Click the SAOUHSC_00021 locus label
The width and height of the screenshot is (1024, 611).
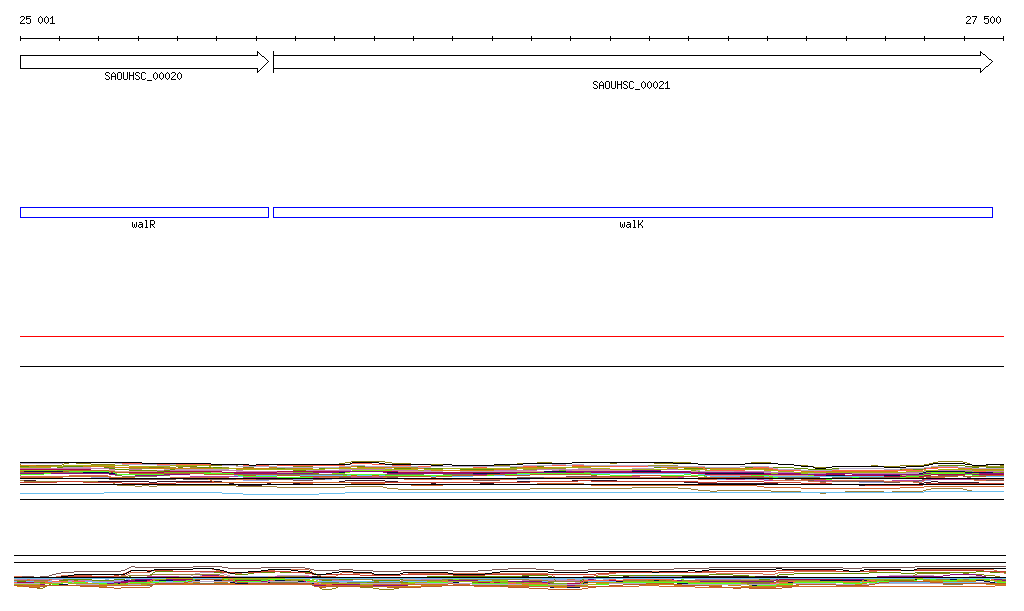(x=631, y=86)
